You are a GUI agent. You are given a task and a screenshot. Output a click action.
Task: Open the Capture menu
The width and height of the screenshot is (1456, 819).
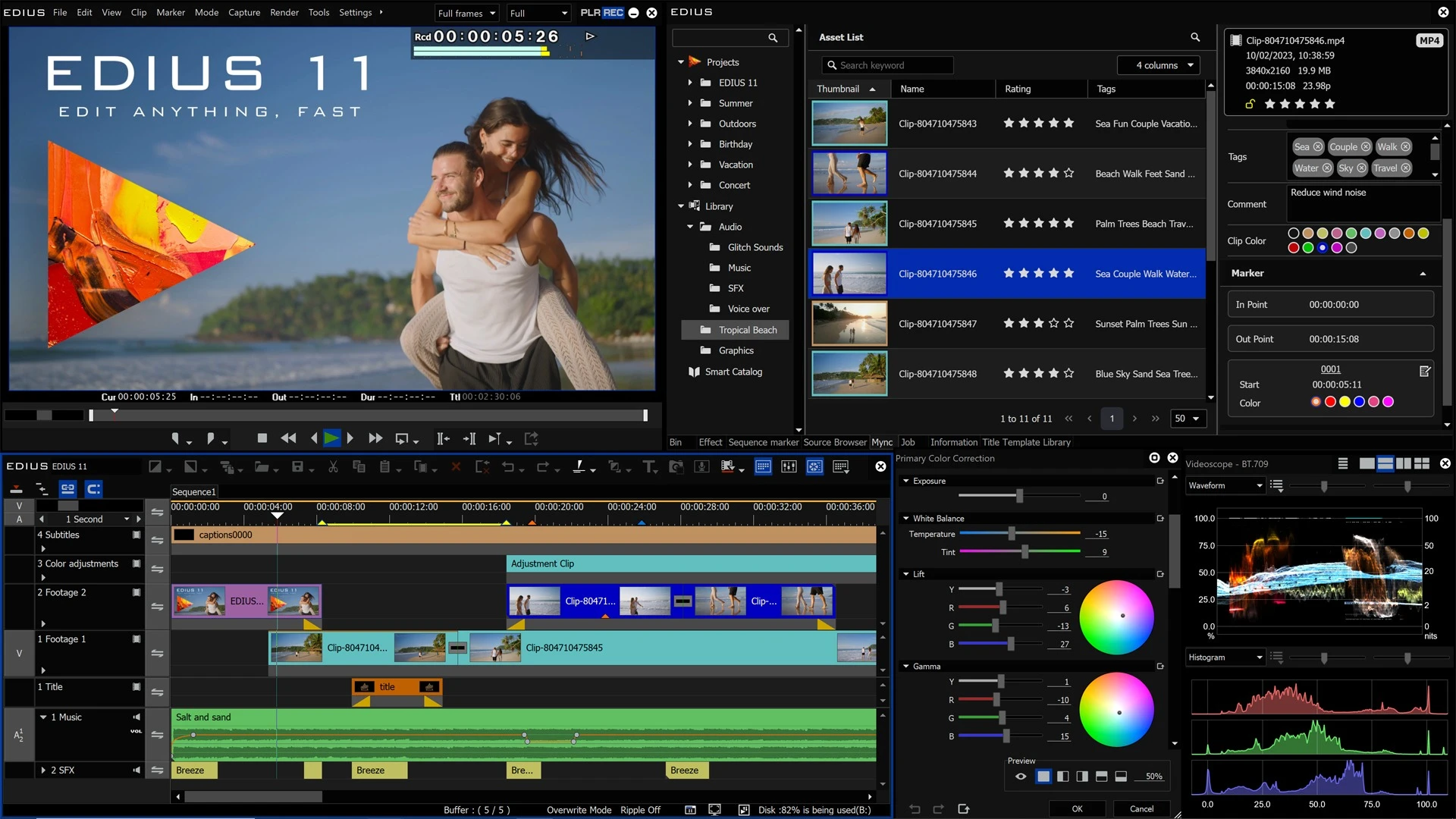click(x=244, y=12)
